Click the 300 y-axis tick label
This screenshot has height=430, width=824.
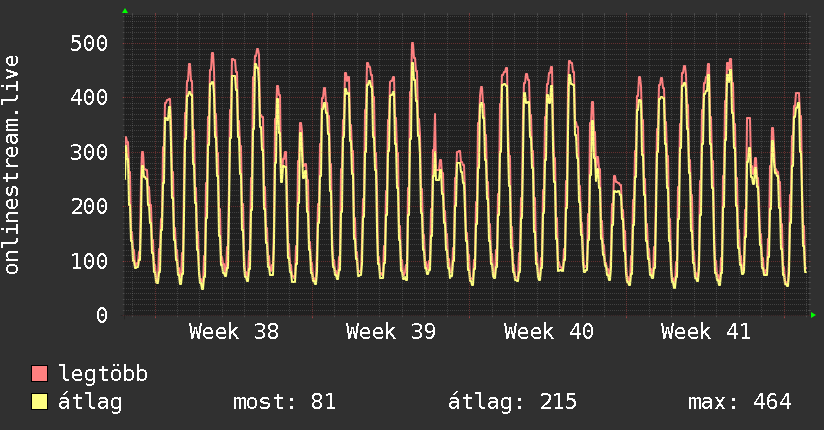[89, 152]
